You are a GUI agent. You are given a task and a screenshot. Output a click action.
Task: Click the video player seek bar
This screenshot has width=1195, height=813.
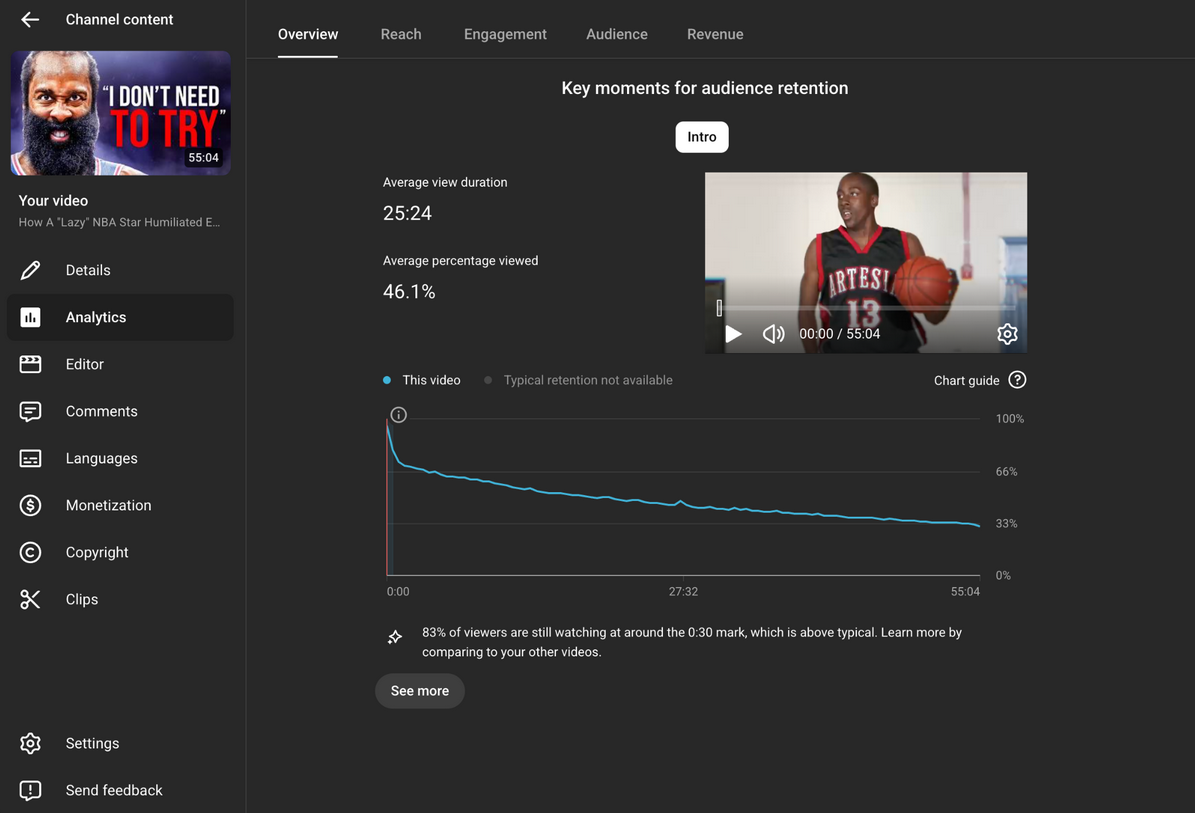(x=866, y=308)
